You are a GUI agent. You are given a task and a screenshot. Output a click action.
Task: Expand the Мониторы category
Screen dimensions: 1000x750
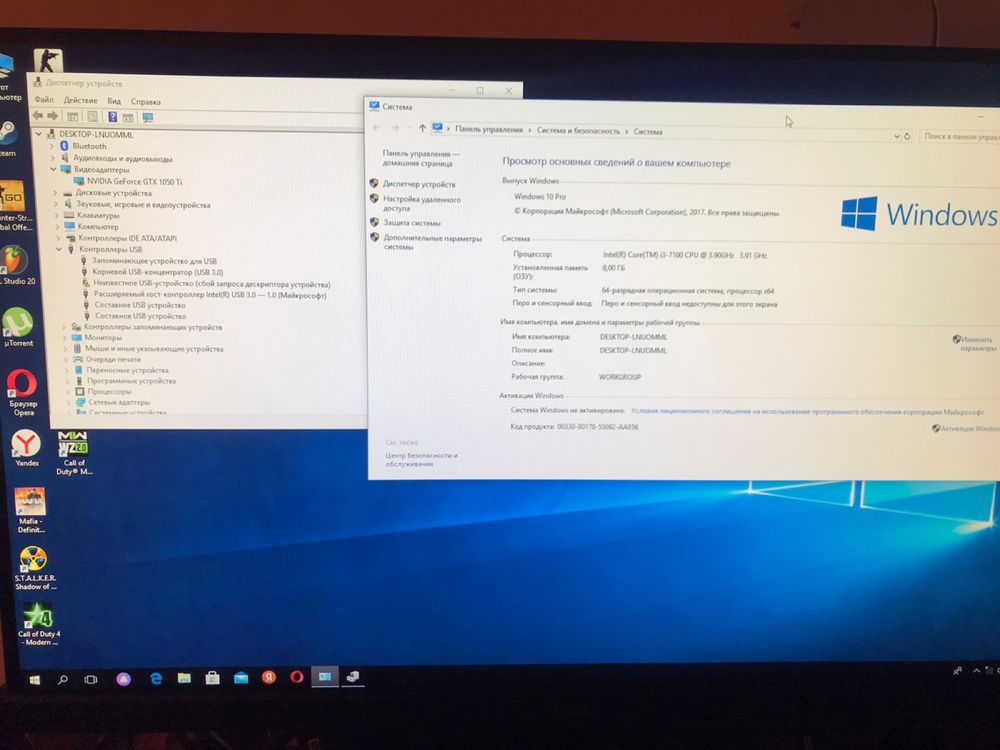pyautogui.click(x=63, y=337)
